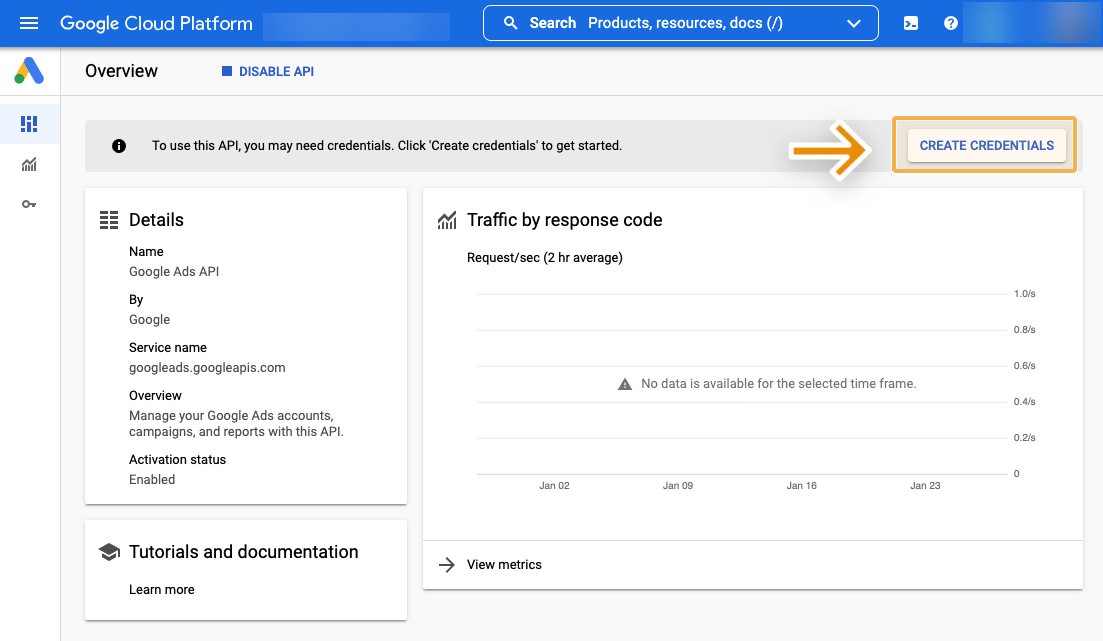The height and width of the screenshot is (641, 1103).
Task: Select the Overview dashboard sidebar icon
Action: tap(29, 124)
